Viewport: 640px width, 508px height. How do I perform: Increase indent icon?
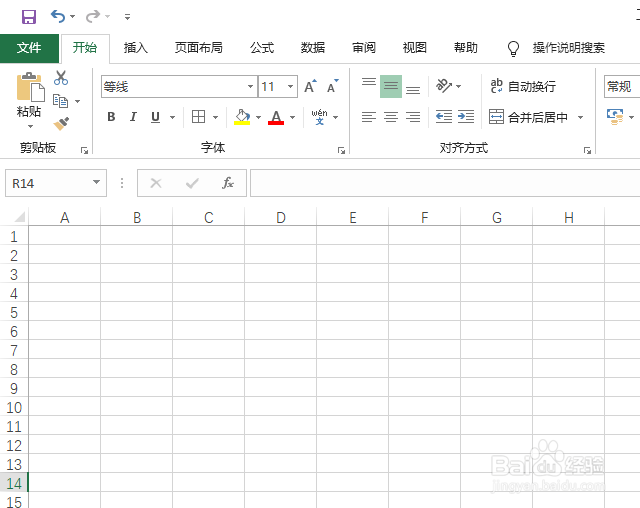coord(466,117)
